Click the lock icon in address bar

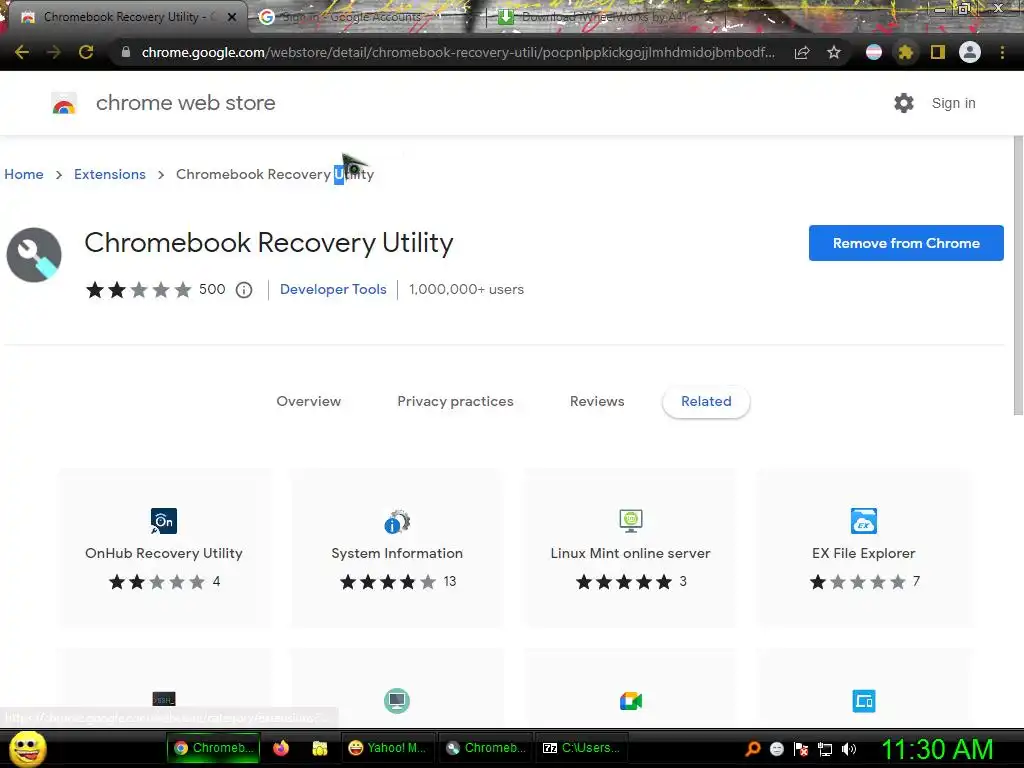tap(126, 52)
